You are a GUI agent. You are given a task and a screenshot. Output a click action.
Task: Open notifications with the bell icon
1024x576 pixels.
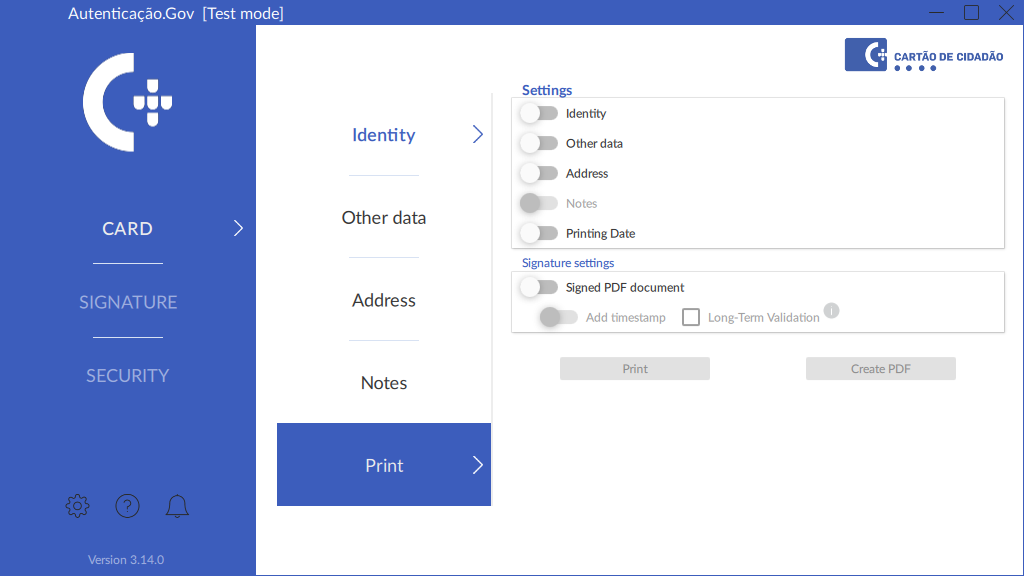[x=177, y=506]
